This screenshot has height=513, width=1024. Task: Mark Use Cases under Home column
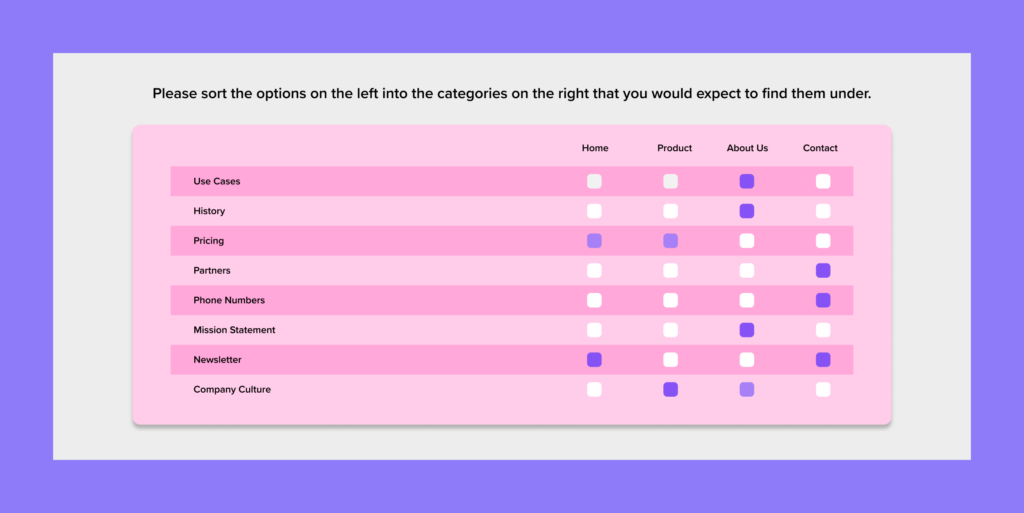pos(594,181)
